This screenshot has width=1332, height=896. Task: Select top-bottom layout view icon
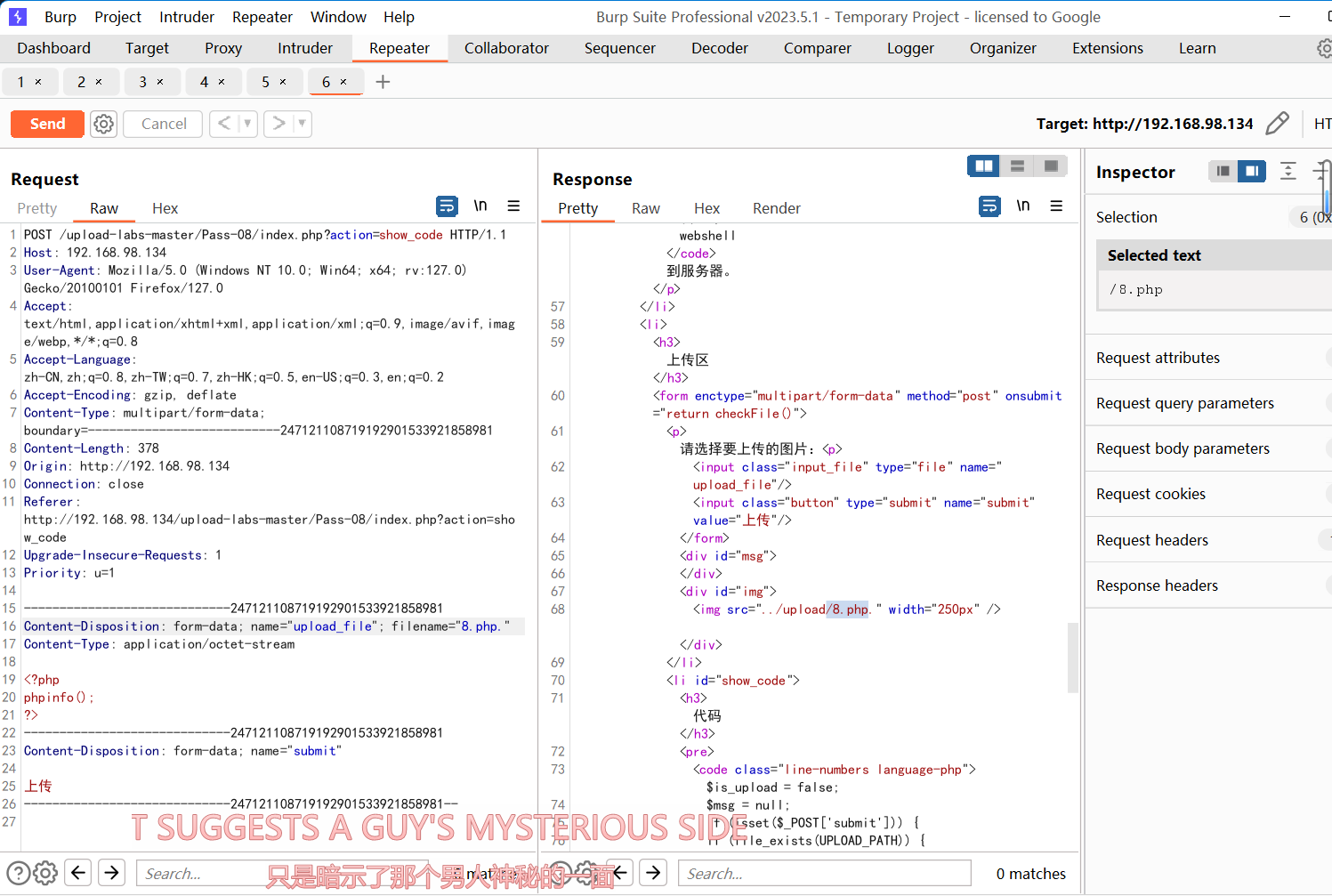(x=1017, y=166)
